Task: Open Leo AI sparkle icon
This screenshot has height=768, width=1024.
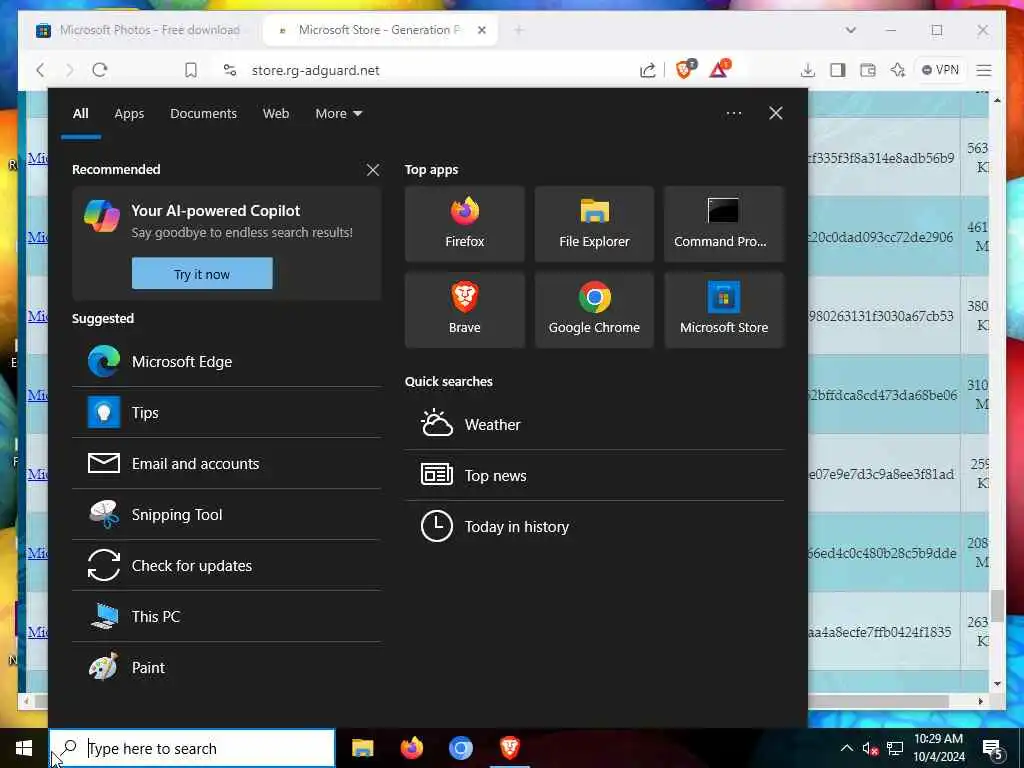Action: [898, 70]
